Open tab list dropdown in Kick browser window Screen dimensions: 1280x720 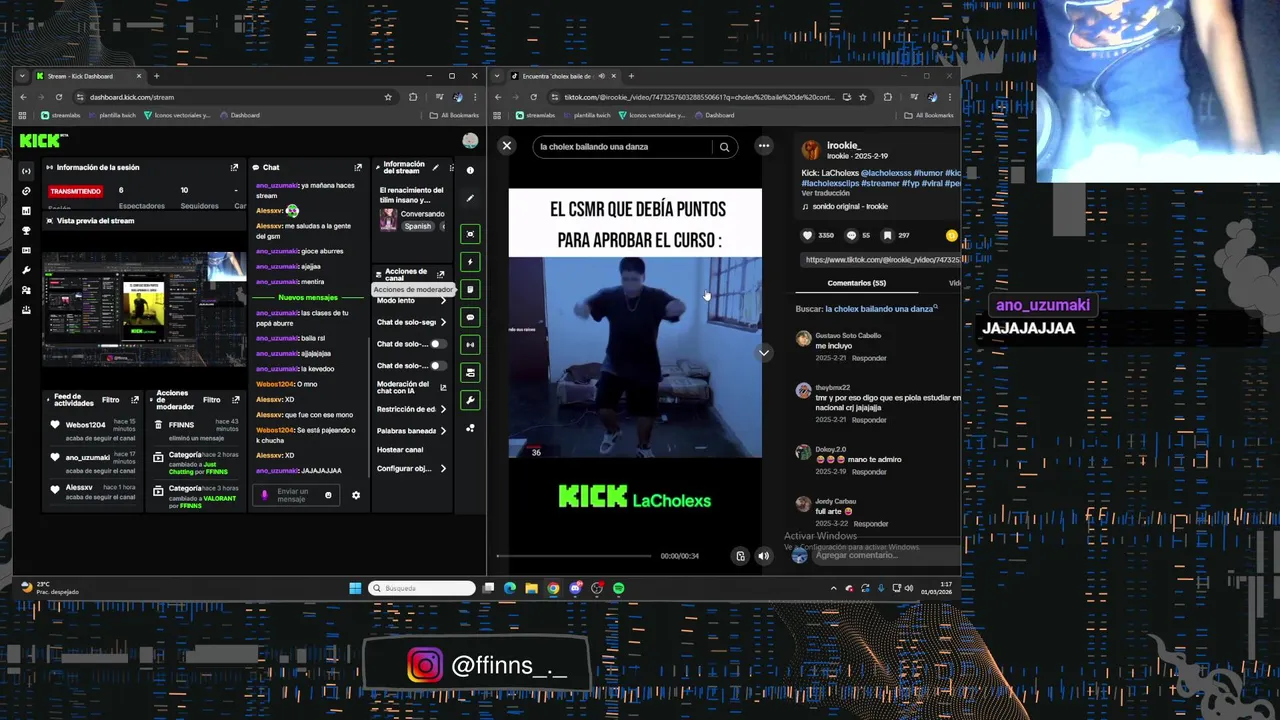(22, 76)
